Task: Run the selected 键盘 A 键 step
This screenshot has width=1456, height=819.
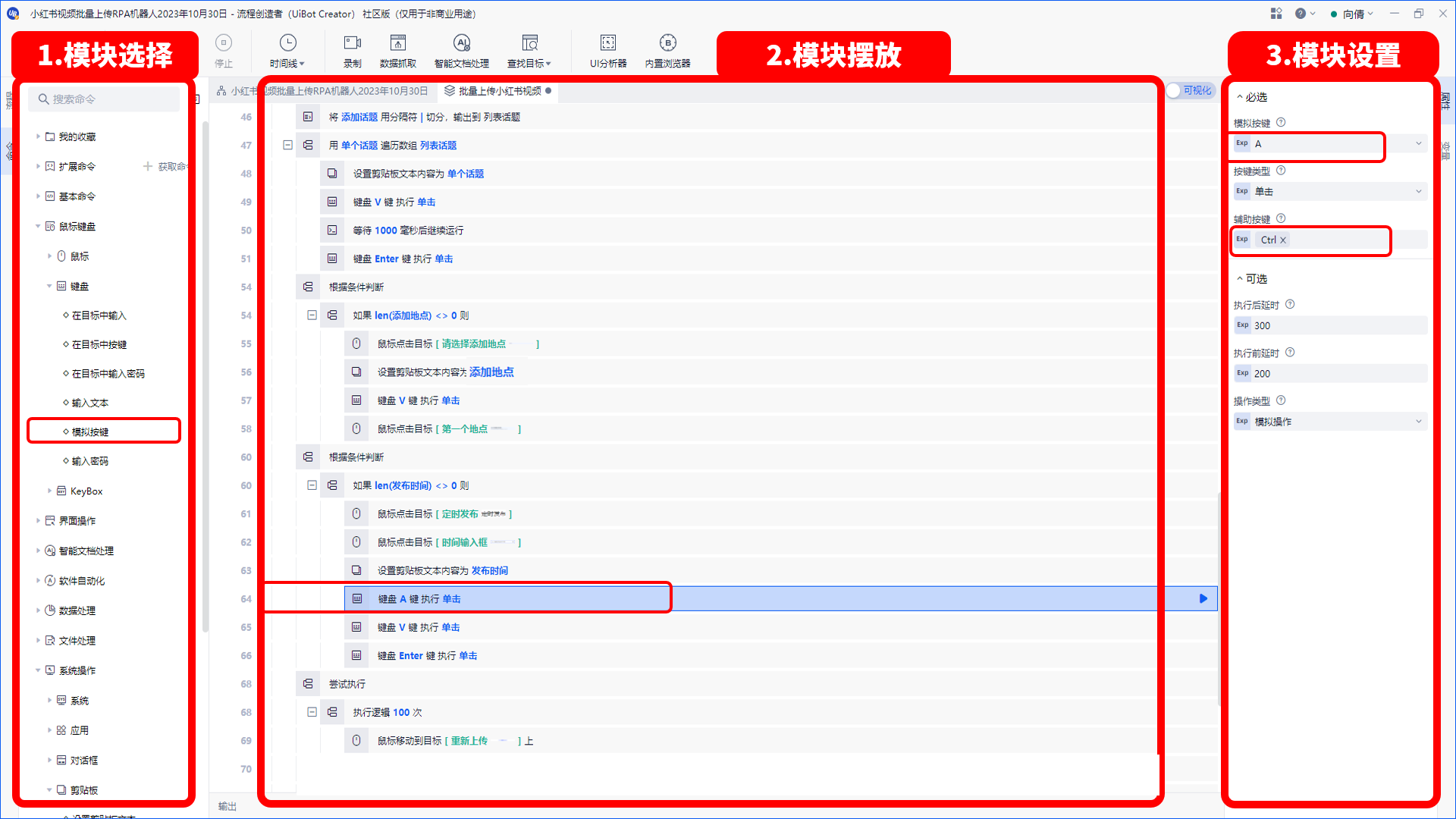Action: click(1203, 599)
